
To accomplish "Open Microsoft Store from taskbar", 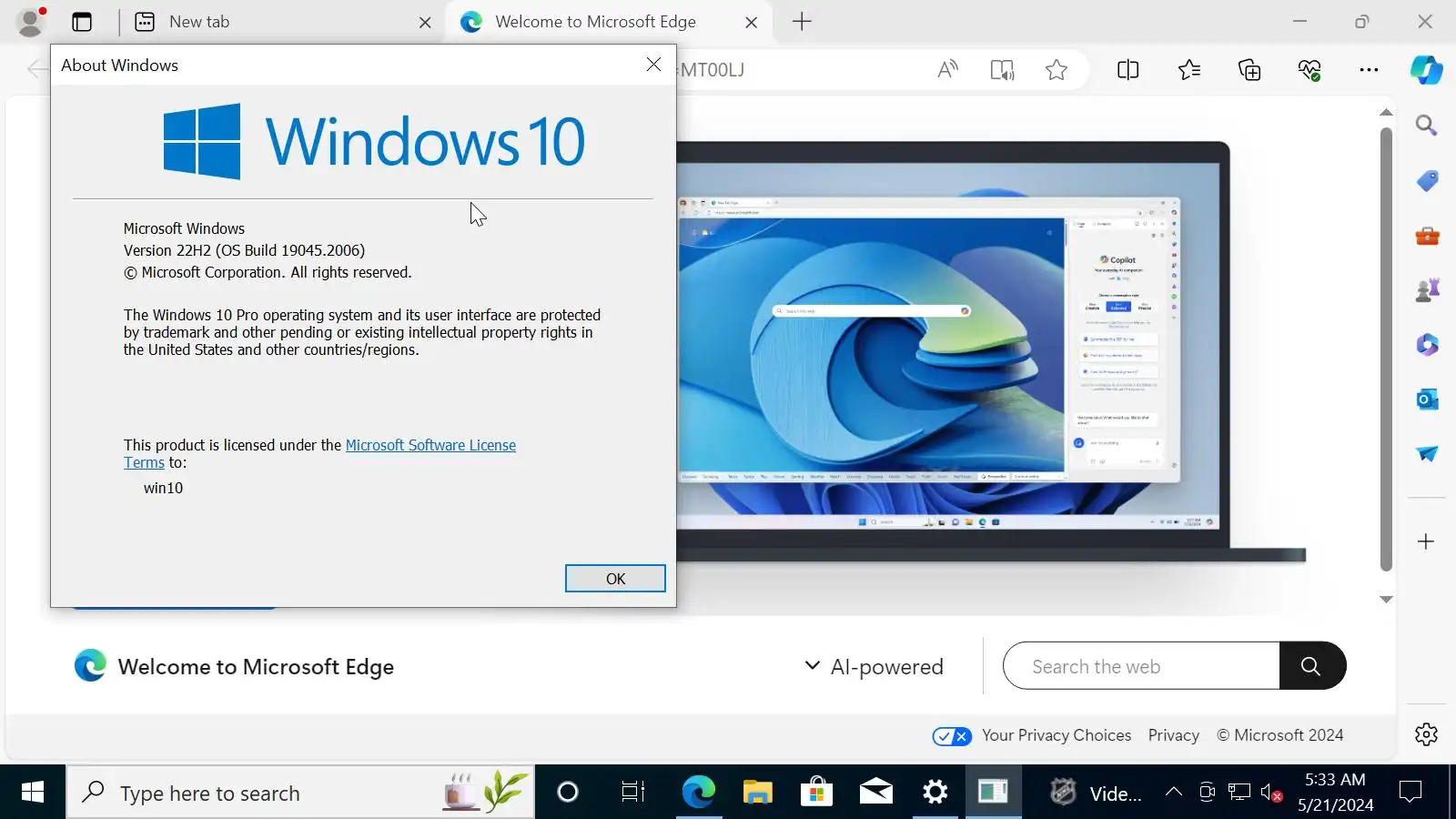I will (816, 793).
